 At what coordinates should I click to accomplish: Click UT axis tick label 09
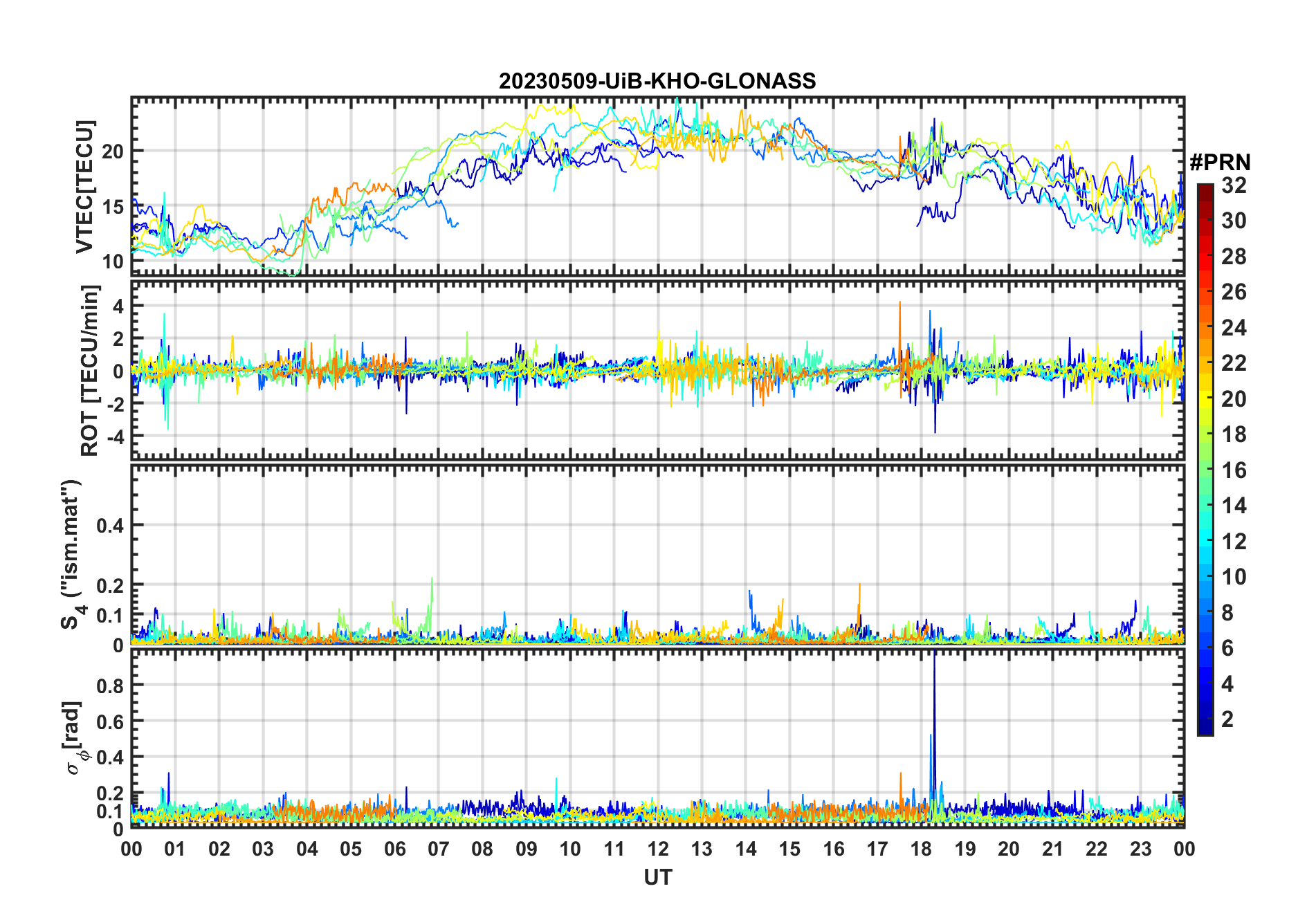pos(527,849)
